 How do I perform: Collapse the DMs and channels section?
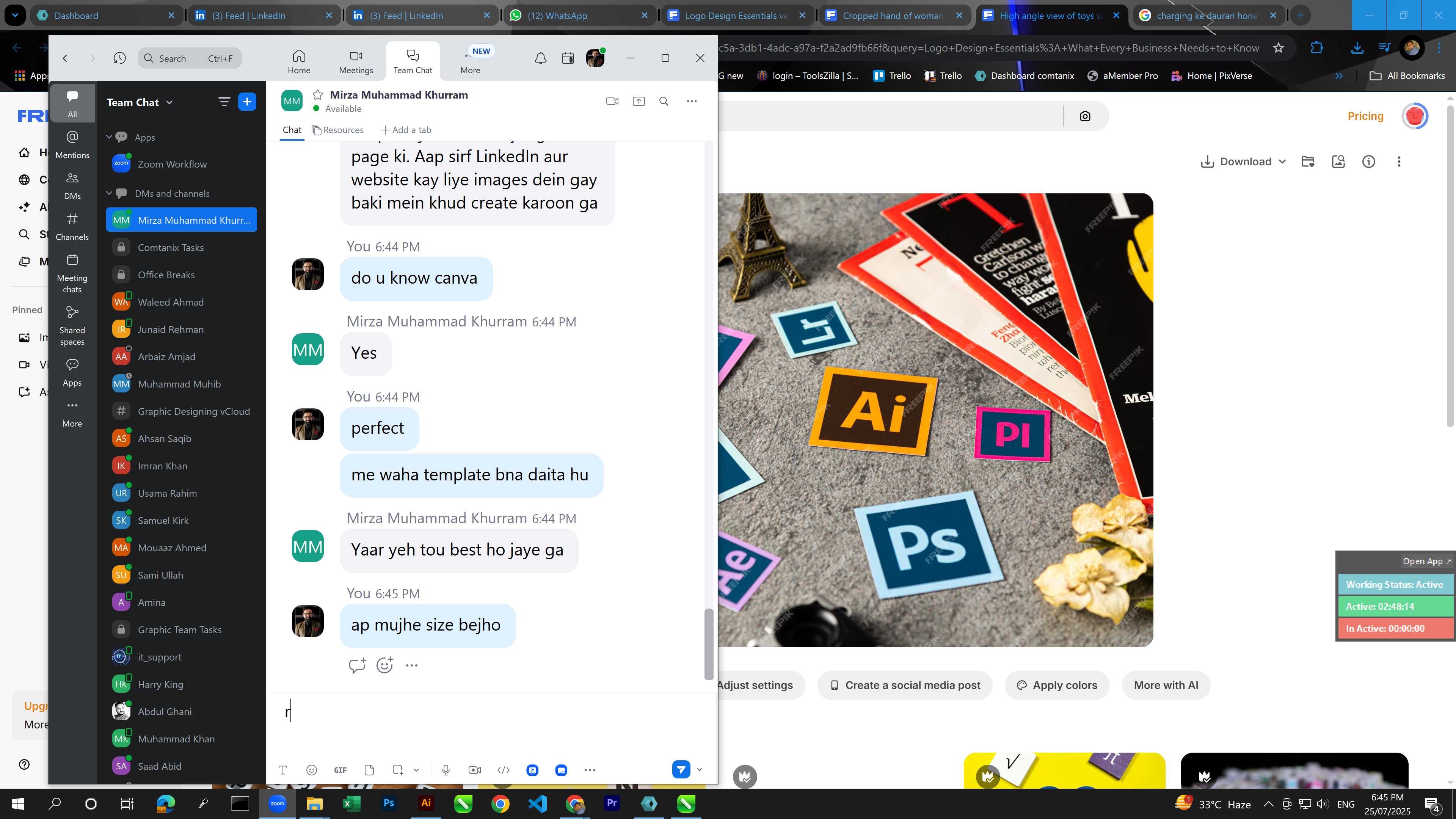109,193
